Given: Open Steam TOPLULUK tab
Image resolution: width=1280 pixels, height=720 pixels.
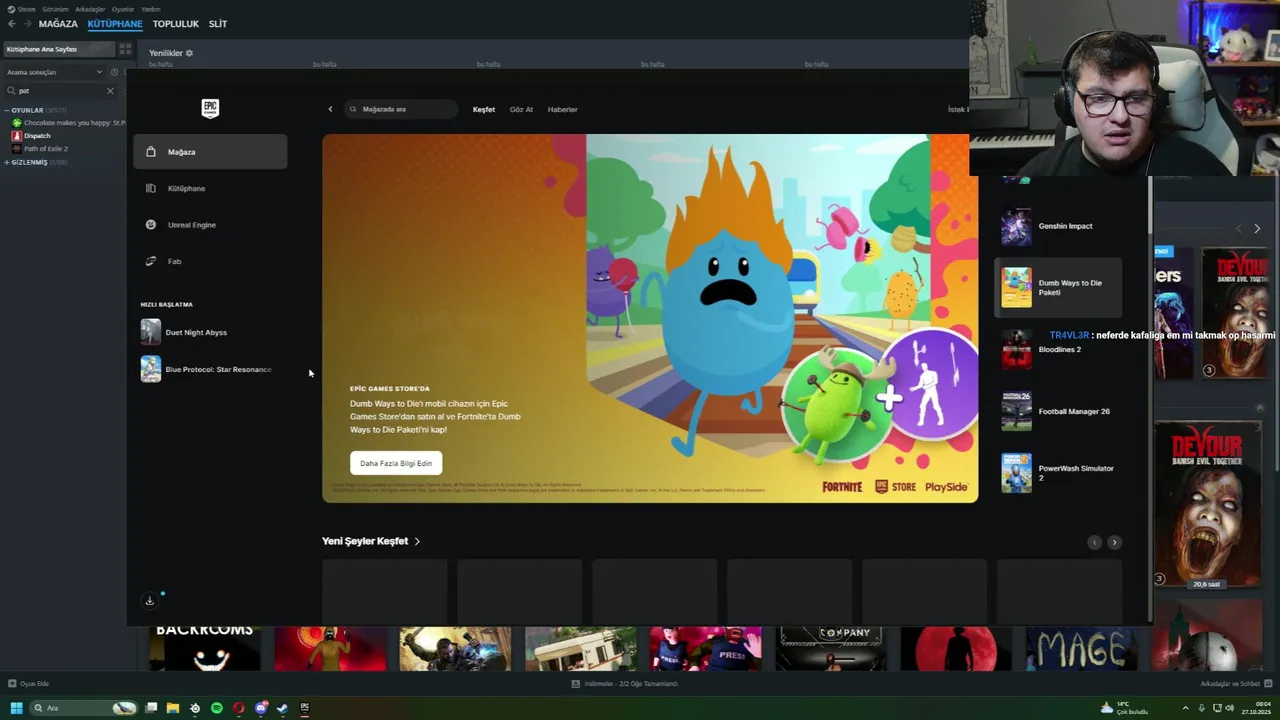Looking at the screenshot, I should pyautogui.click(x=176, y=24).
